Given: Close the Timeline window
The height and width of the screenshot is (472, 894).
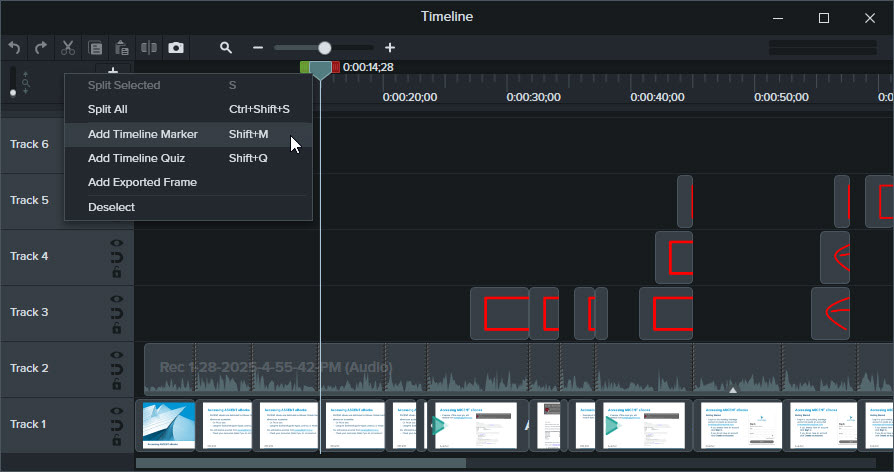Looking at the screenshot, I should point(869,18).
